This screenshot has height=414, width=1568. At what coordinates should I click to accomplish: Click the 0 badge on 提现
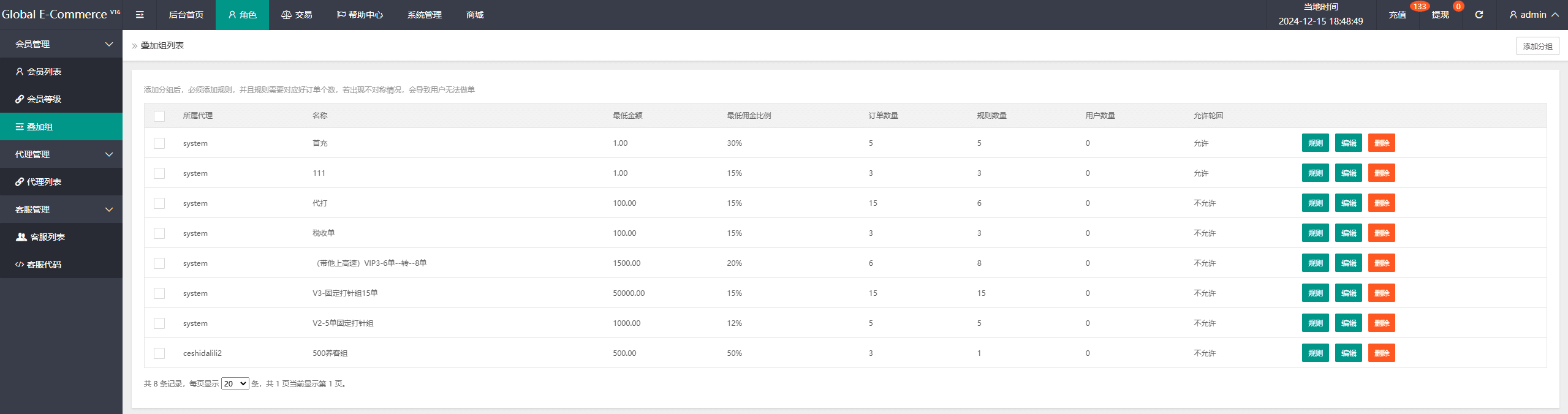1458,6
